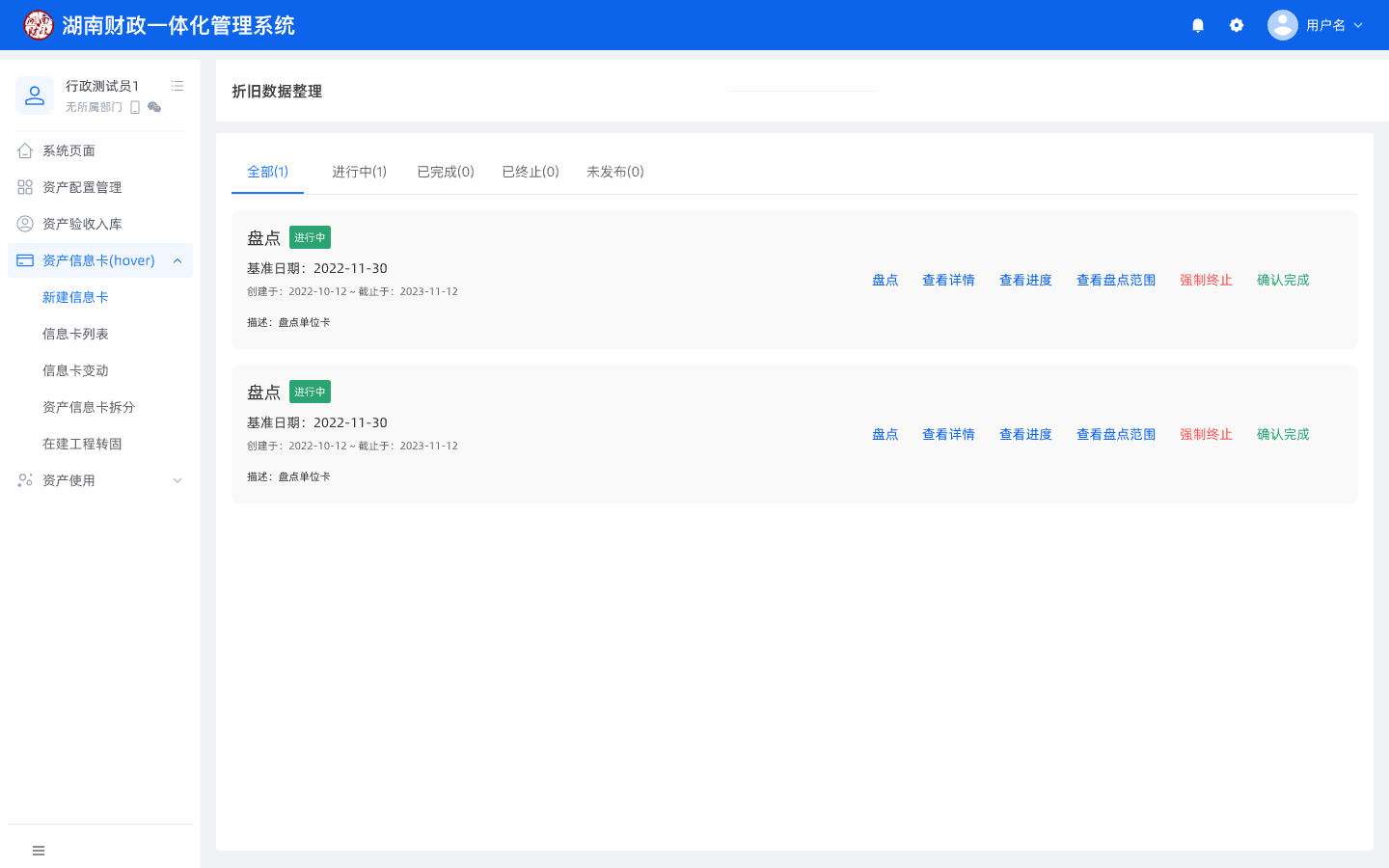Open 查看盘点范围 for the first inventory card
This screenshot has height=868, width=1389.
[x=1115, y=280]
